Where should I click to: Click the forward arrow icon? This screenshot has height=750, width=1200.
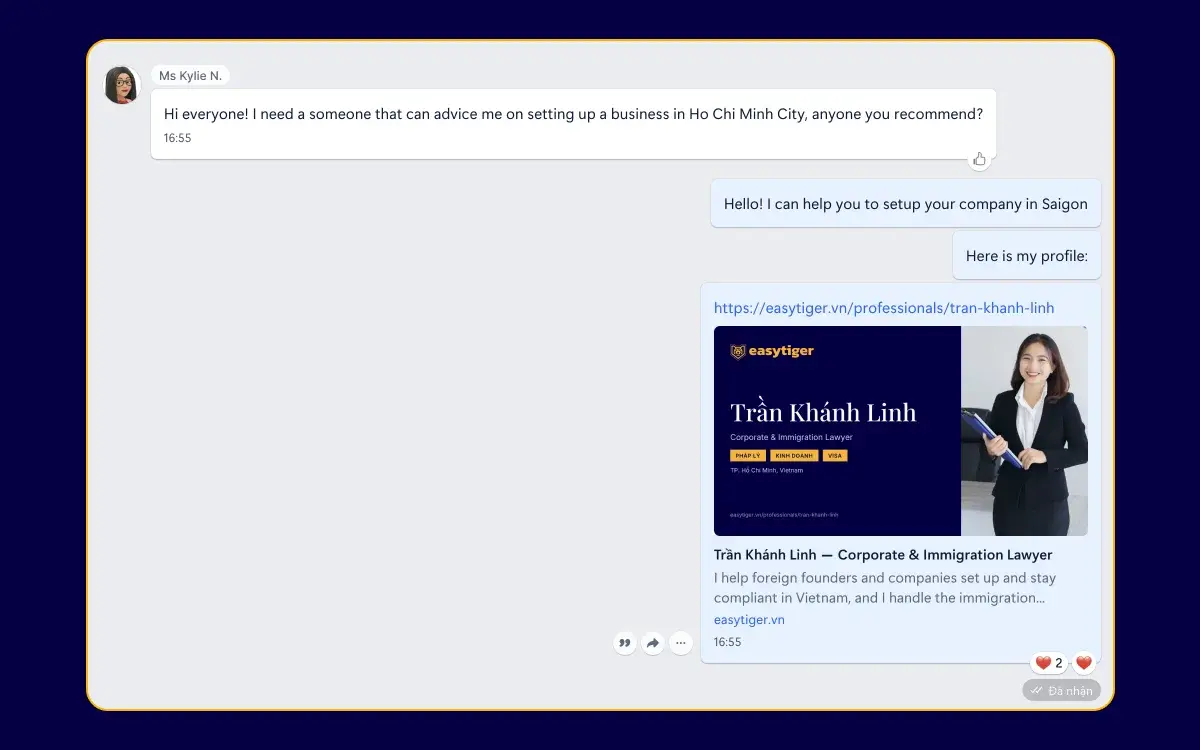[653, 643]
